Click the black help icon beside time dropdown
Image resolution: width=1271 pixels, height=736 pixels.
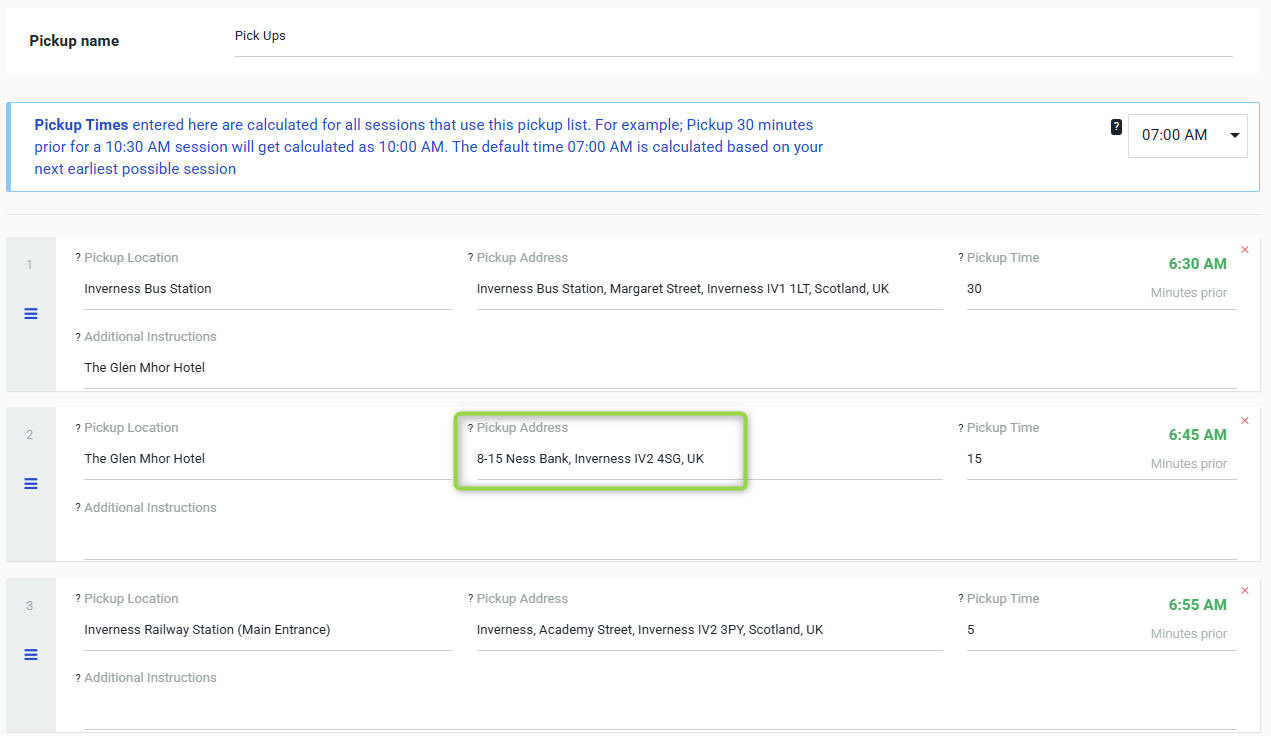(x=1116, y=127)
